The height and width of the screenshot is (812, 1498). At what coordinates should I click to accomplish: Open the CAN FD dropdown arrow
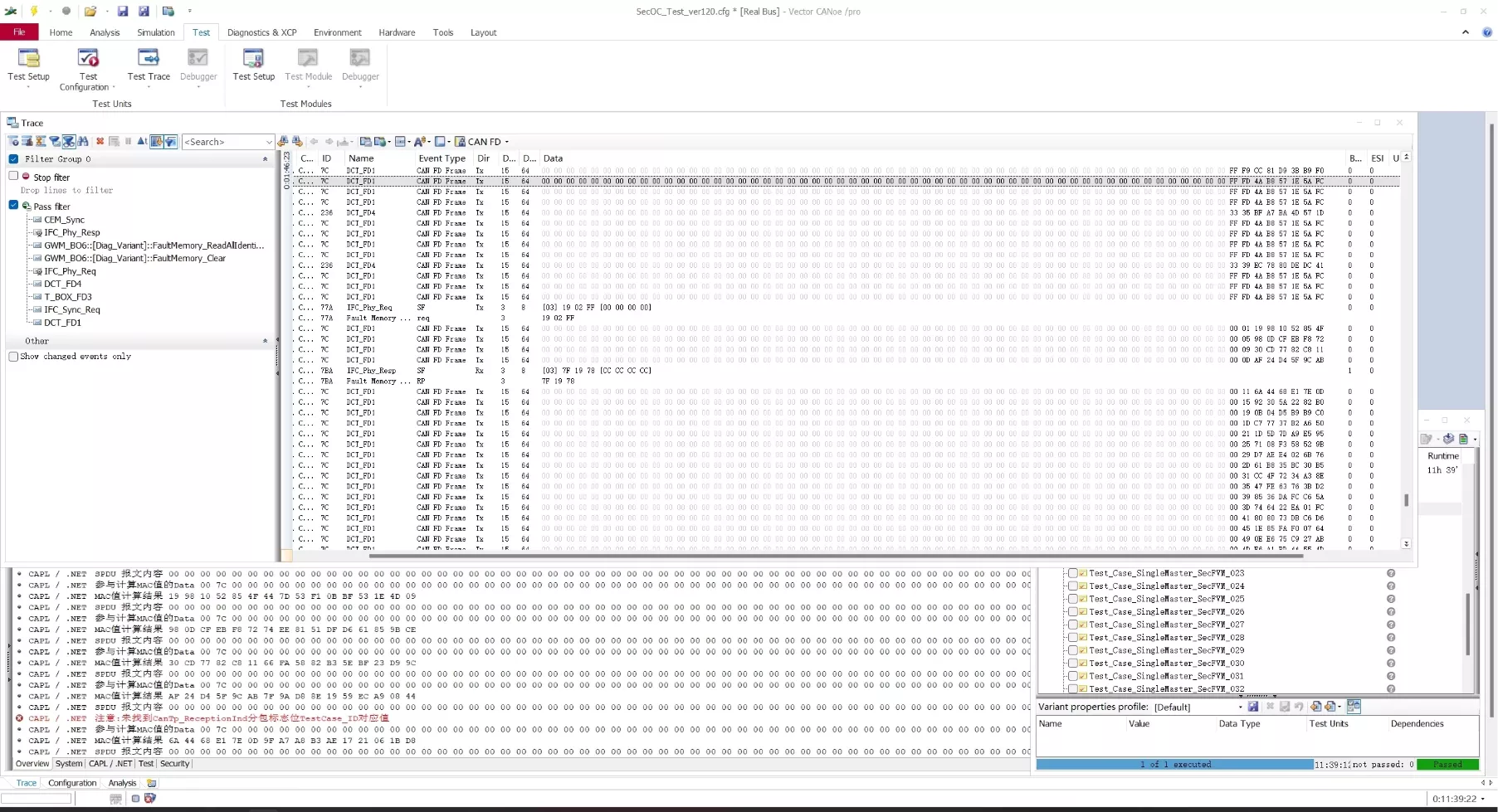[x=507, y=142]
